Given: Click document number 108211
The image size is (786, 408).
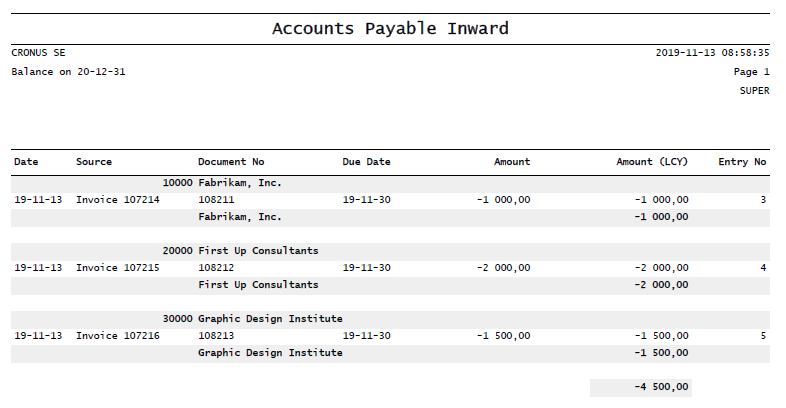Looking at the screenshot, I should pyautogui.click(x=216, y=199).
